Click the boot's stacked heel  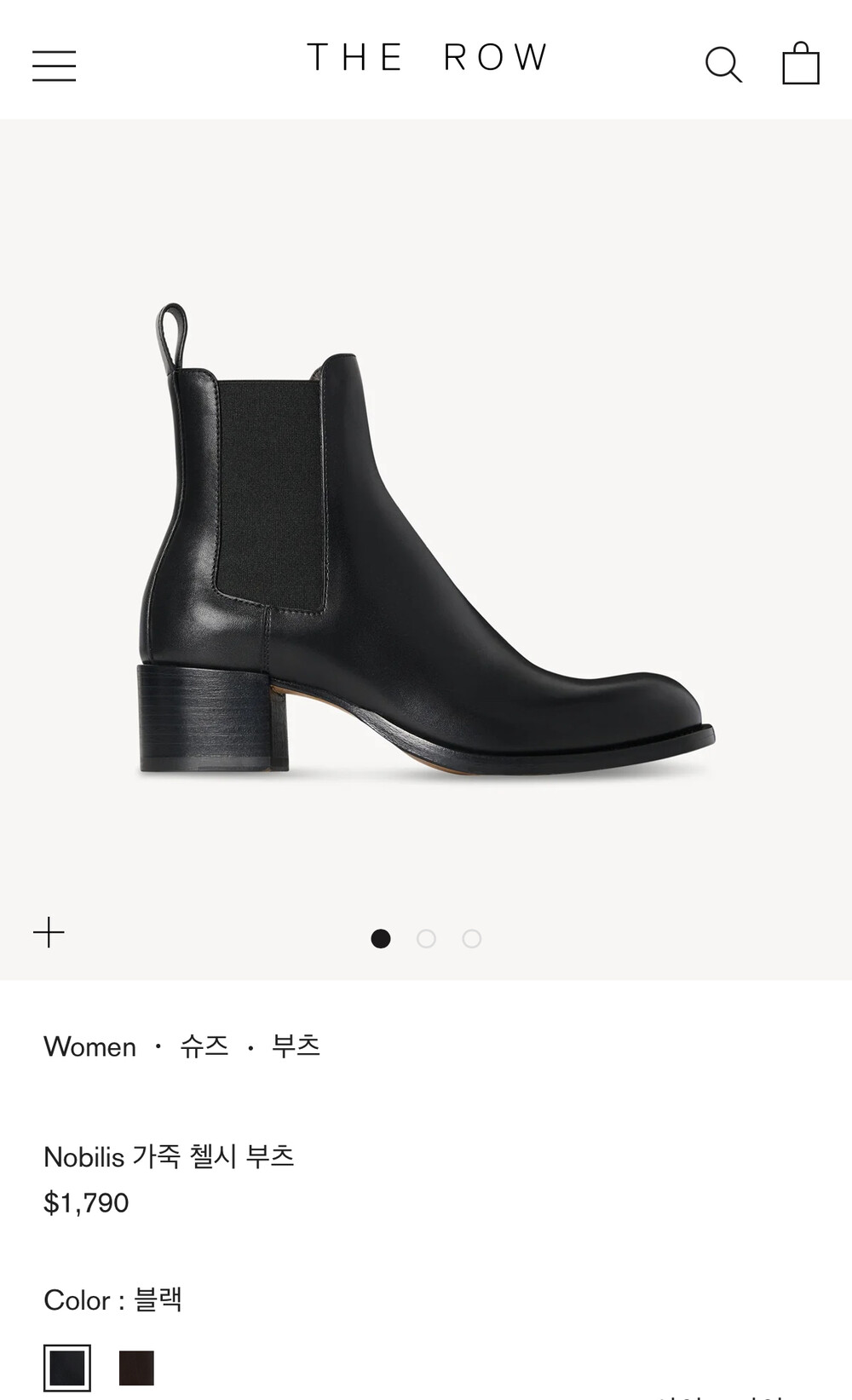(x=213, y=718)
